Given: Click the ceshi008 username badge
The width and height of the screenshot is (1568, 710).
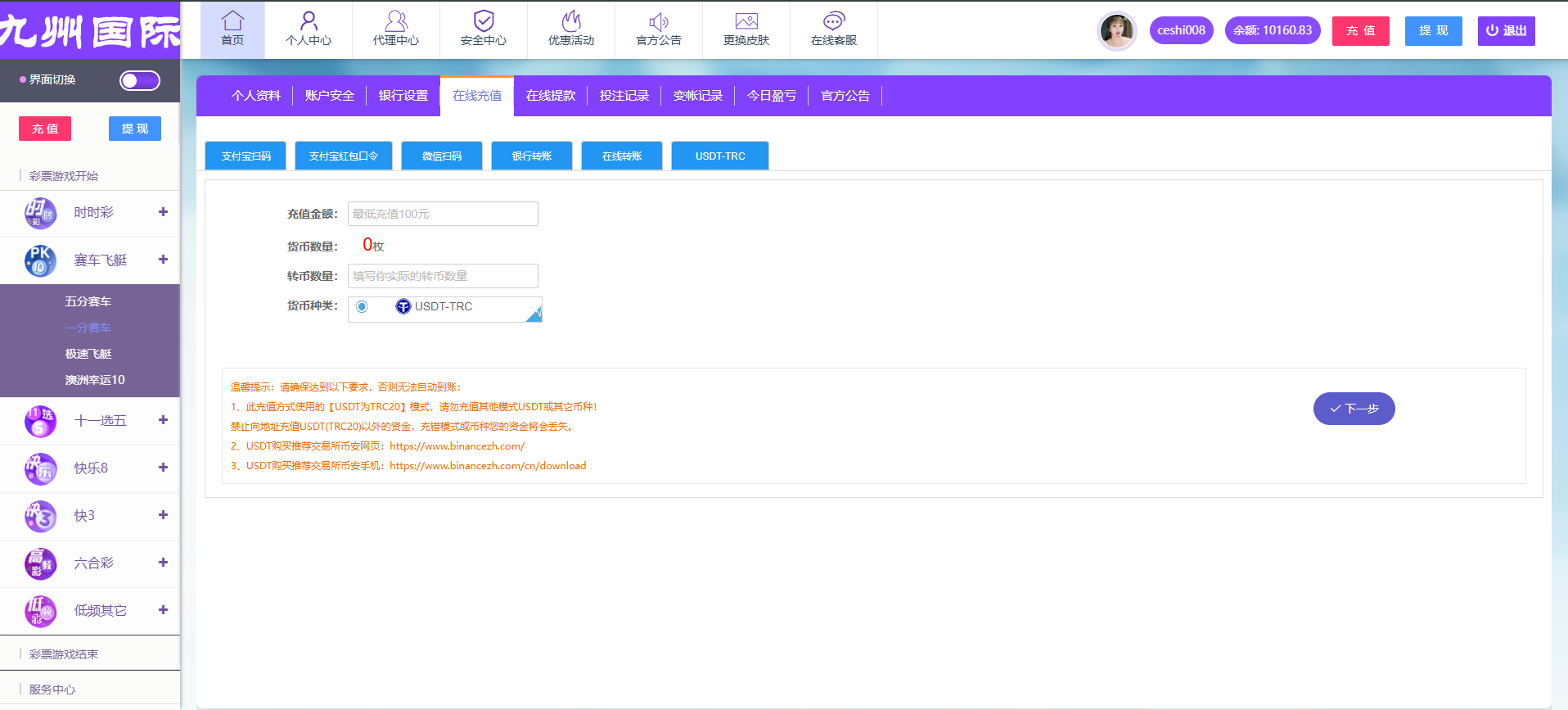Looking at the screenshot, I should pos(1182,30).
